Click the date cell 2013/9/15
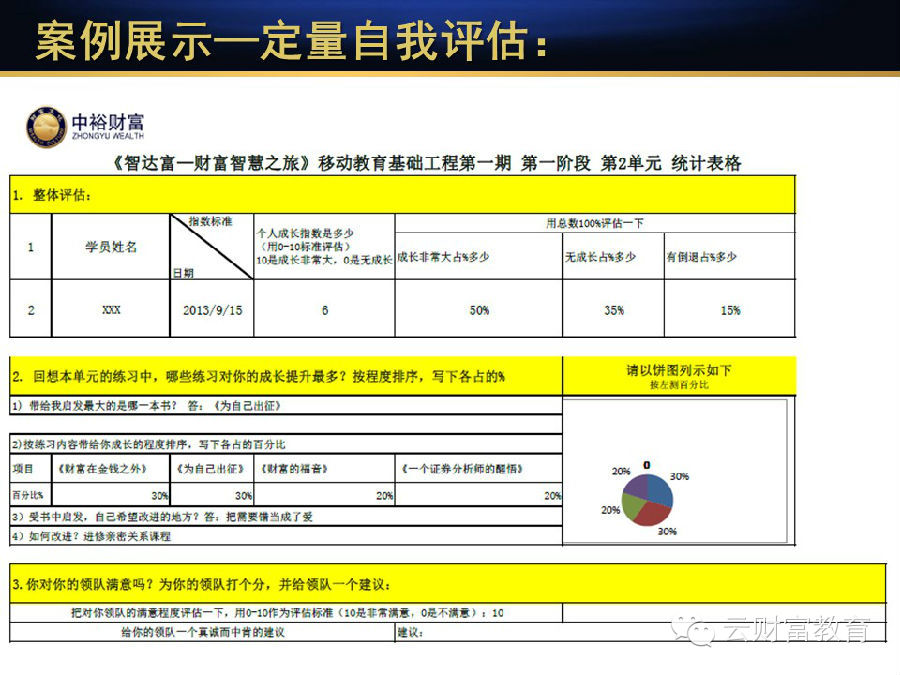 coord(212,310)
